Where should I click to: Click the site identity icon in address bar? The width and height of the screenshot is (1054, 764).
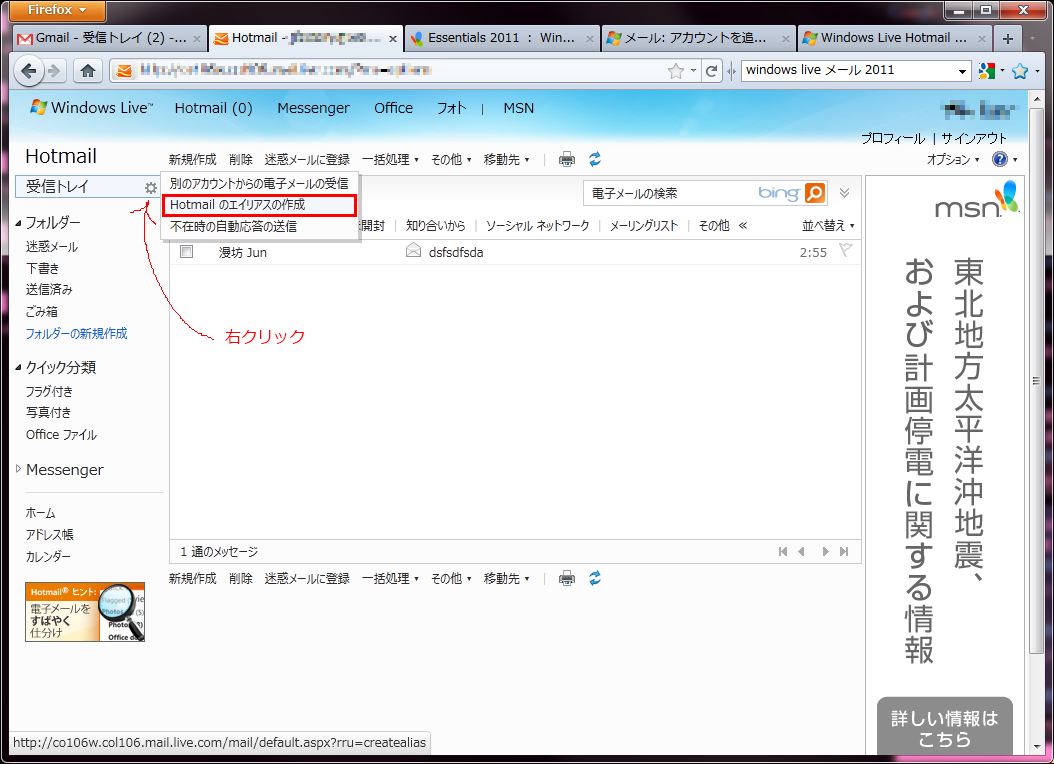coord(124,71)
